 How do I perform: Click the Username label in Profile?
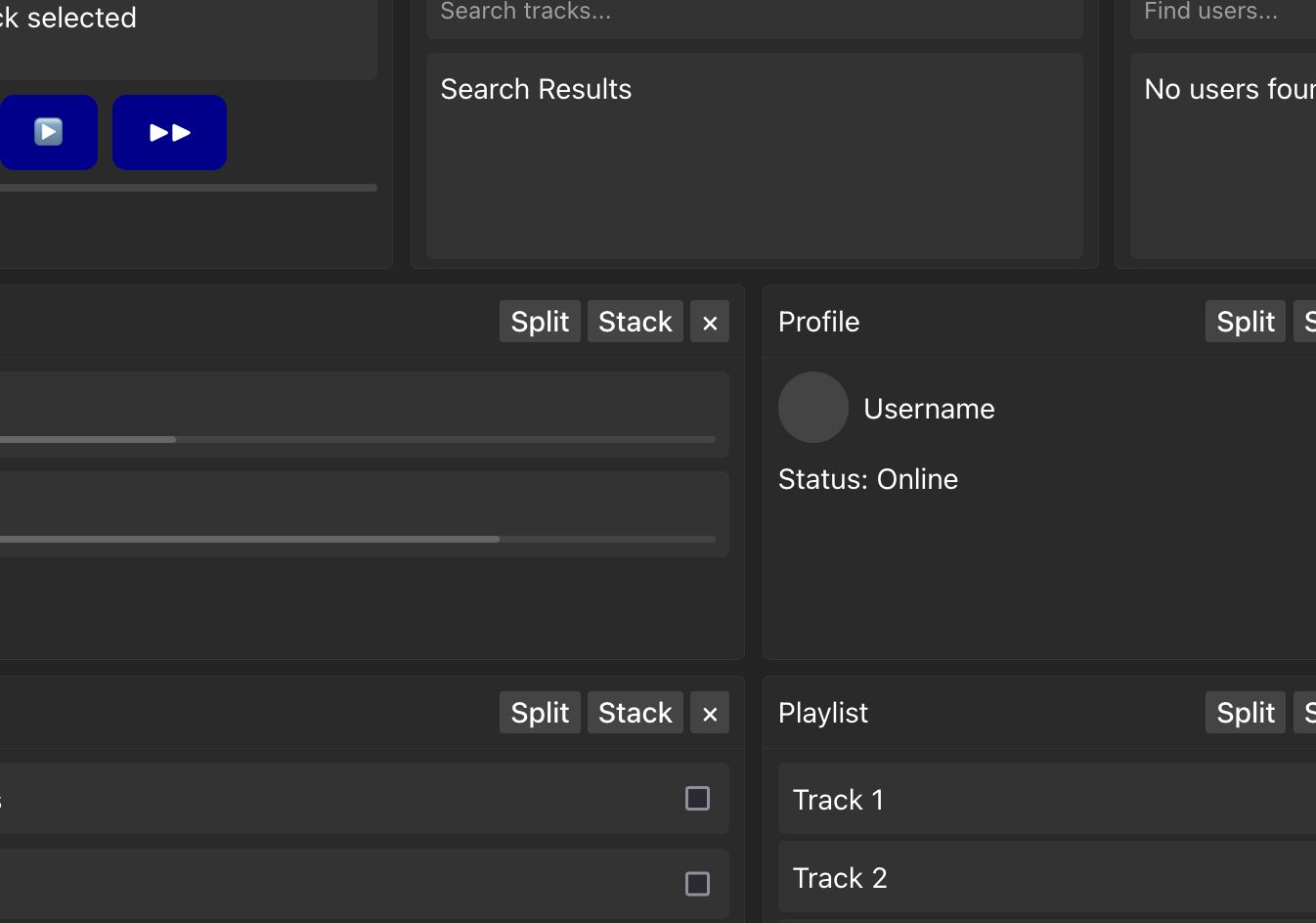[929, 409]
